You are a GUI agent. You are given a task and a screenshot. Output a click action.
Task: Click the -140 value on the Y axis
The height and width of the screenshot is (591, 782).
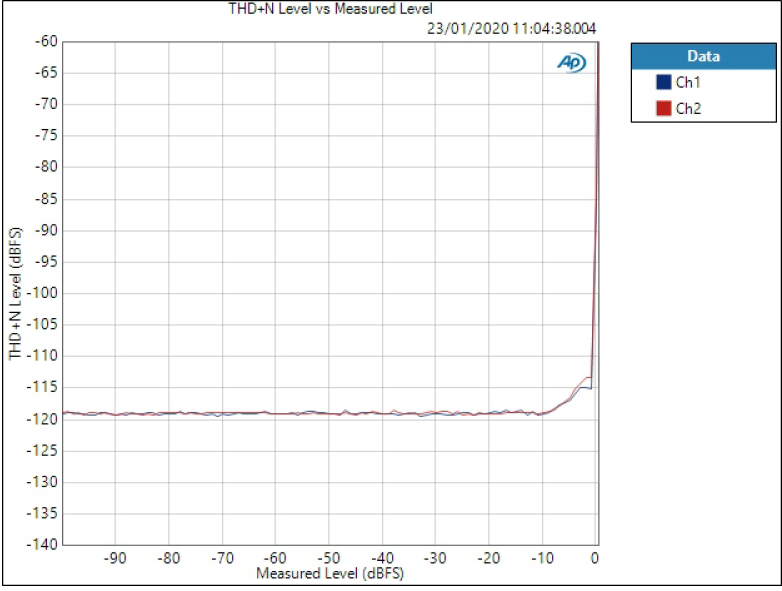(x=42, y=544)
